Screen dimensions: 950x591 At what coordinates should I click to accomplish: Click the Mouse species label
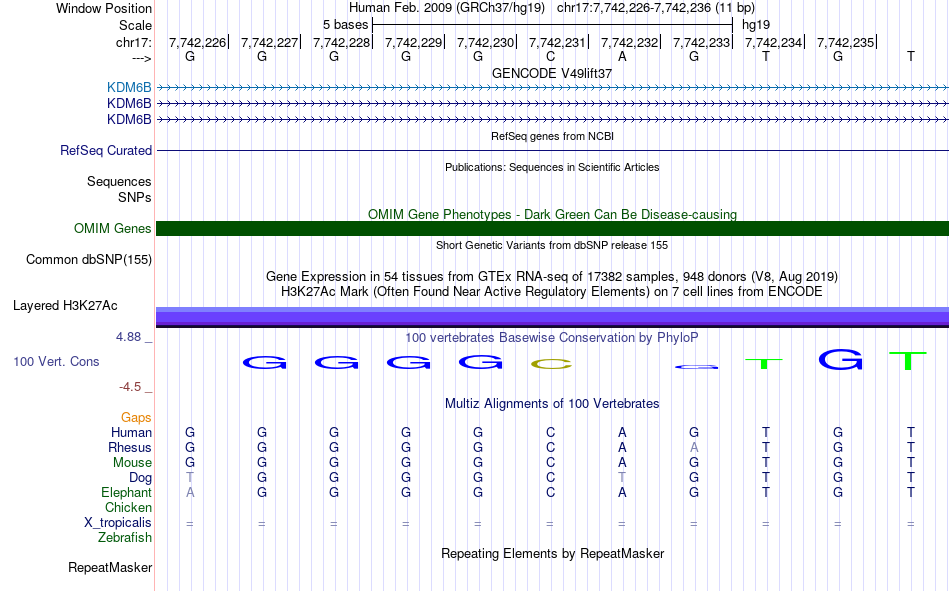[132, 462]
